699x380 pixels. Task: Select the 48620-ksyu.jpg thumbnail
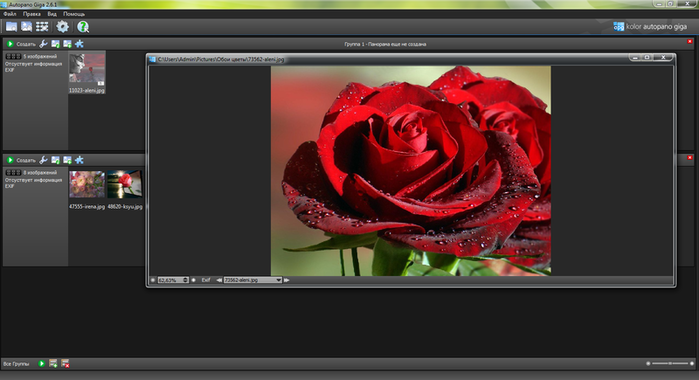[x=125, y=184]
